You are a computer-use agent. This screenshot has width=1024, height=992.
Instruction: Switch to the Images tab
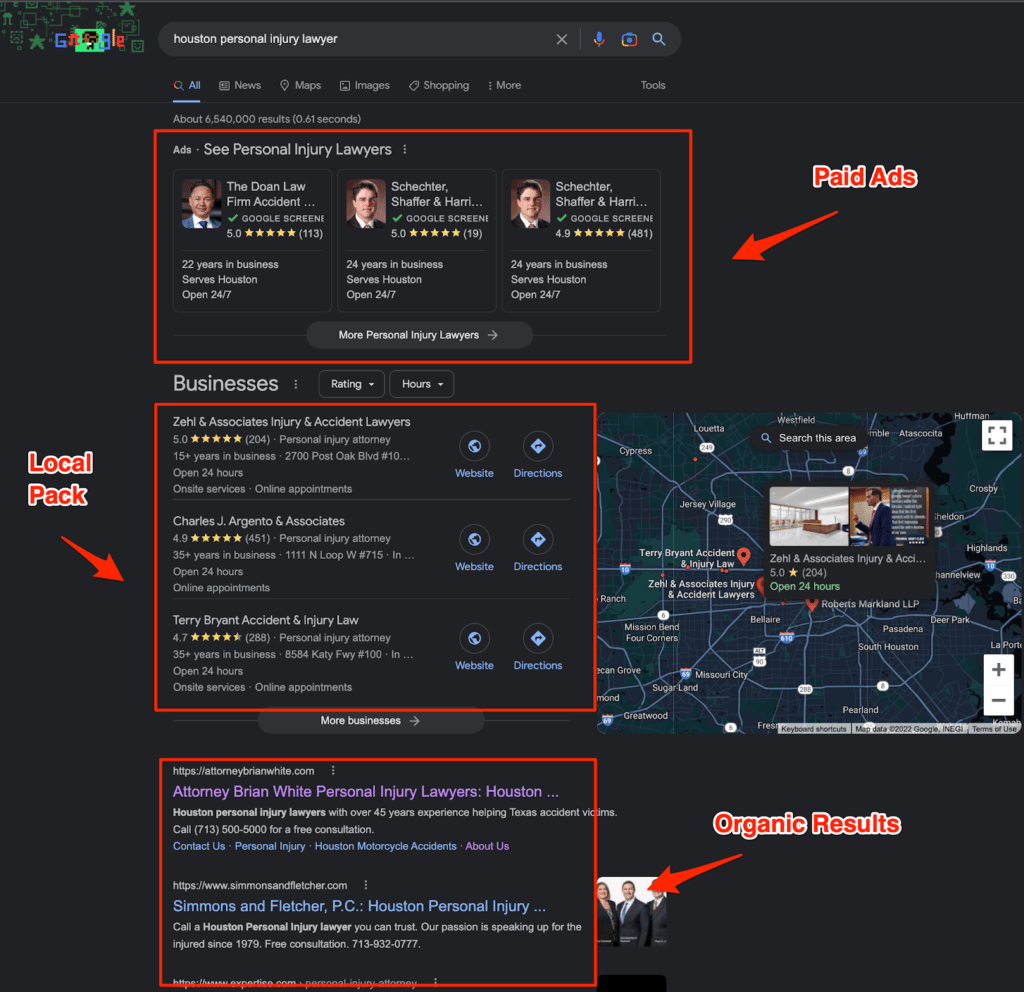click(x=365, y=86)
